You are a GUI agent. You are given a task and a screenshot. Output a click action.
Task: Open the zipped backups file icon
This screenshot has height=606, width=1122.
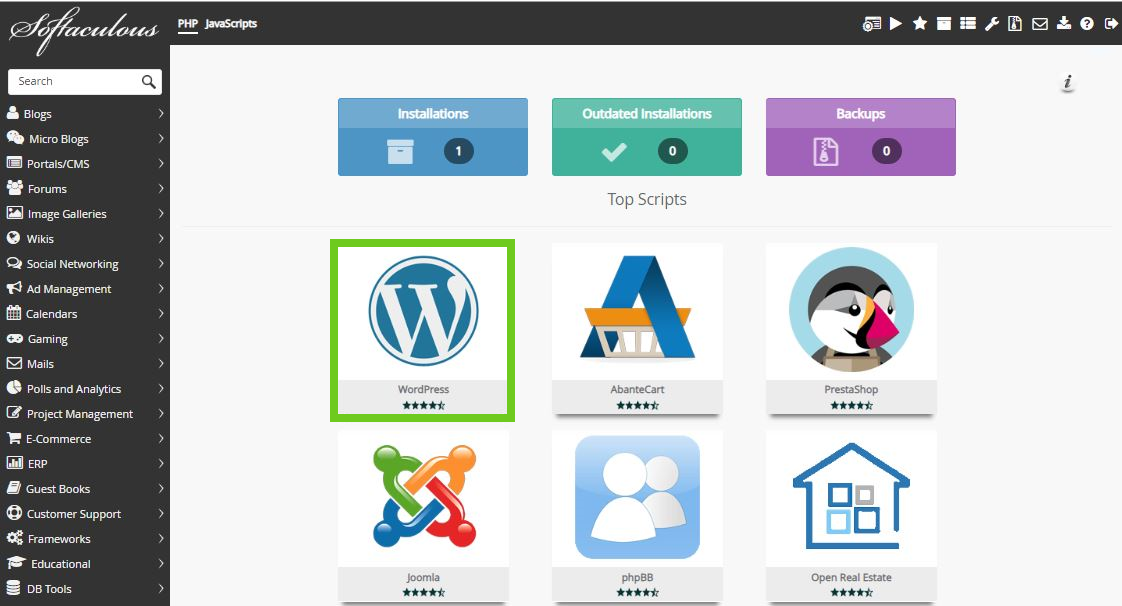click(1015, 24)
